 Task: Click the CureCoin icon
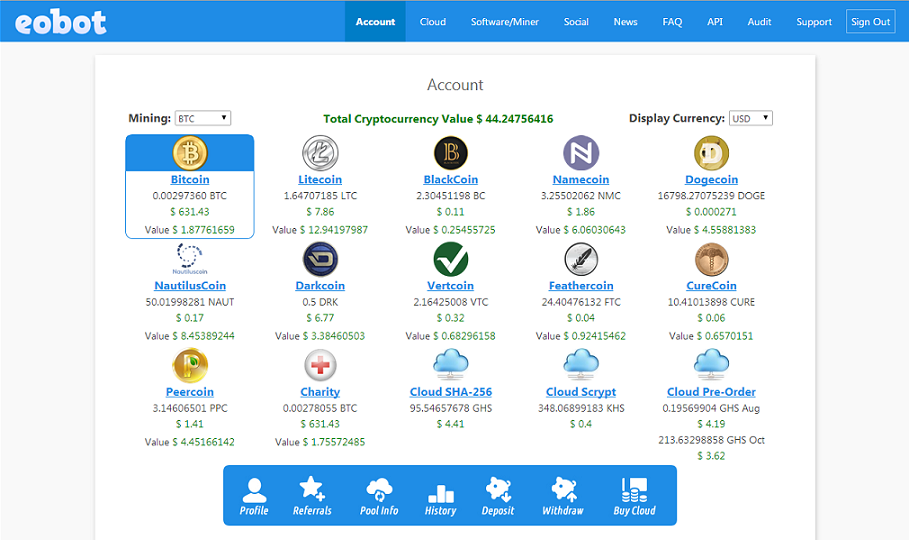coord(711,259)
